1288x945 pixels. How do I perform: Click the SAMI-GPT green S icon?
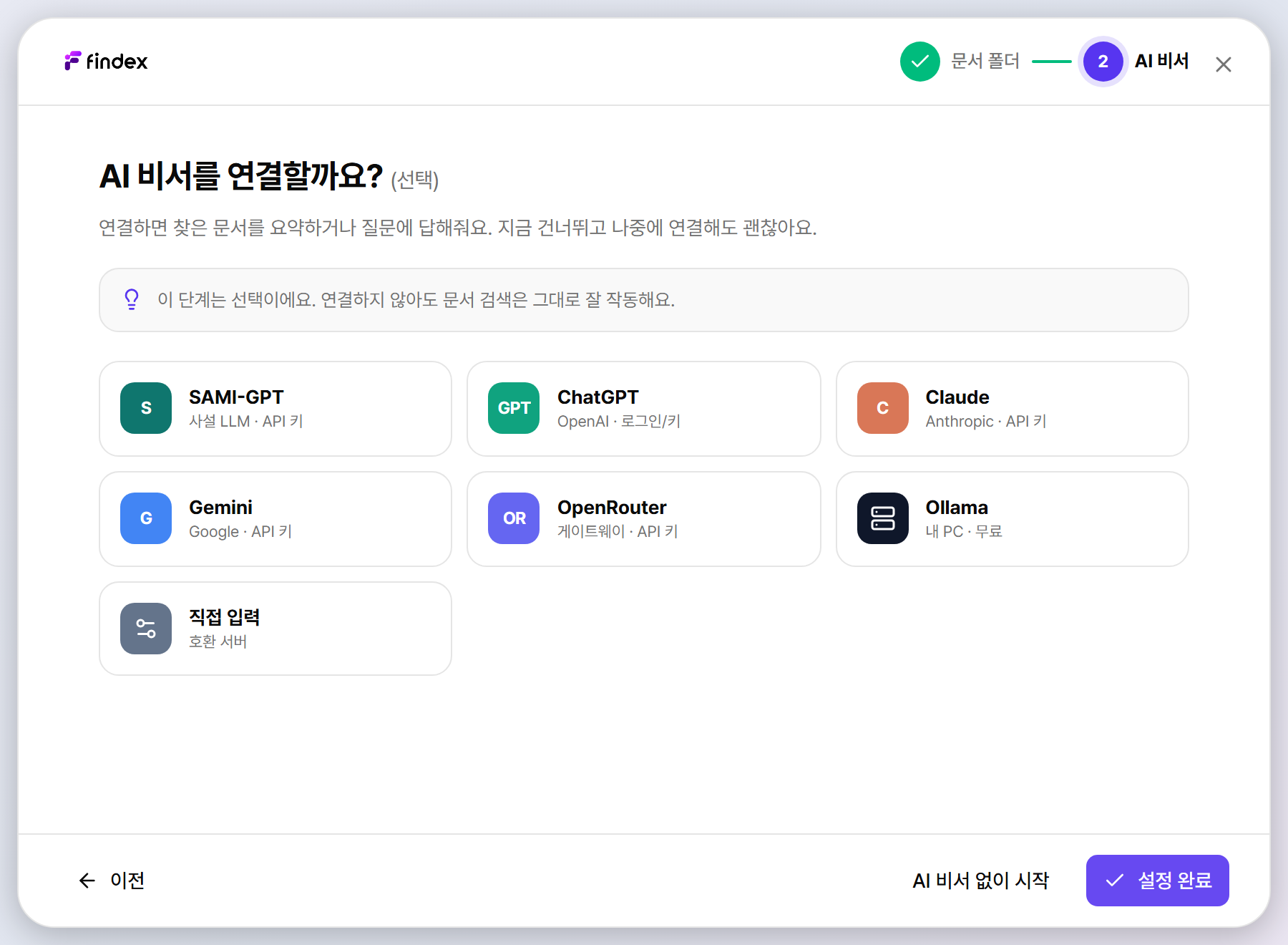tap(146, 408)
